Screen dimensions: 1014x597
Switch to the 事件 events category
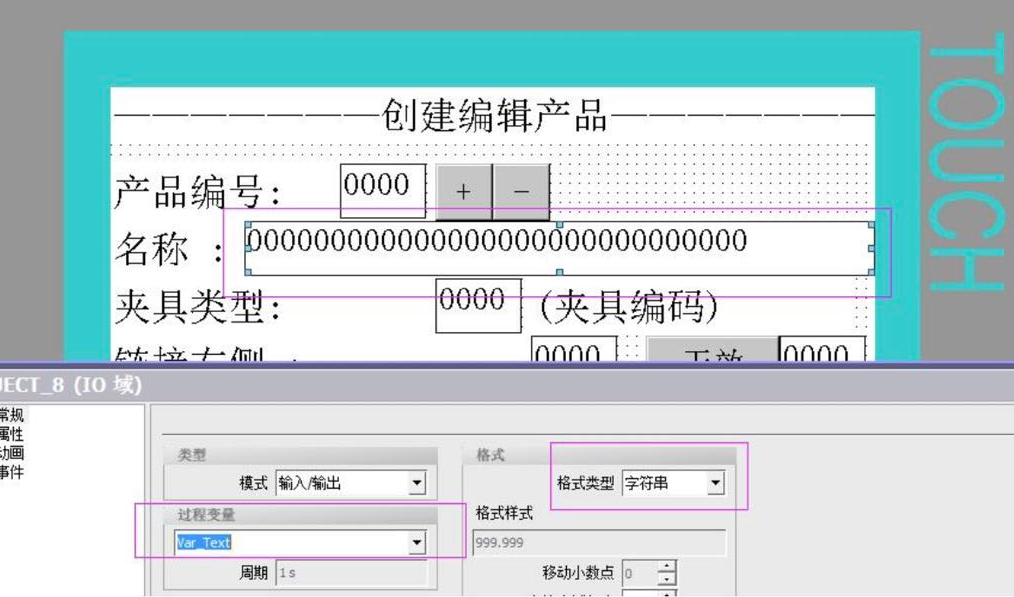point(12,472)
